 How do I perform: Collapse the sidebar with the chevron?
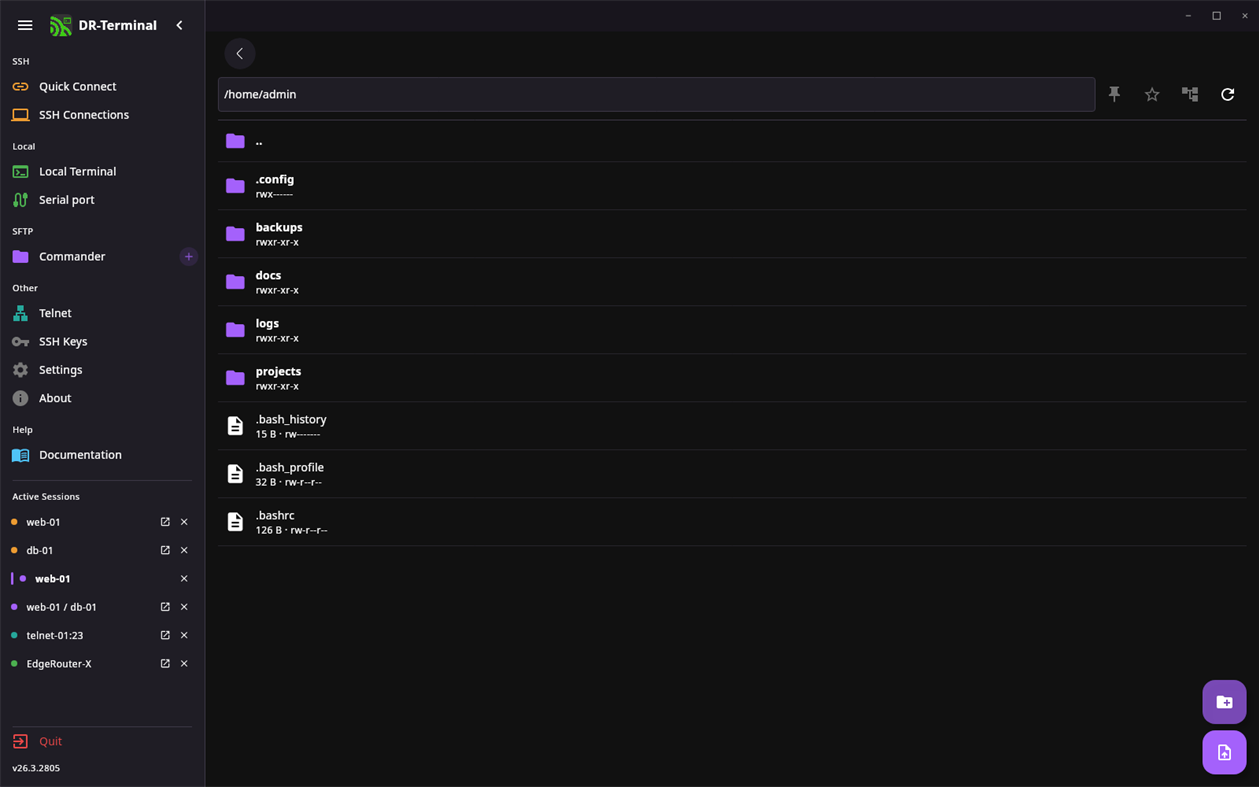click(x=180, y=25)
